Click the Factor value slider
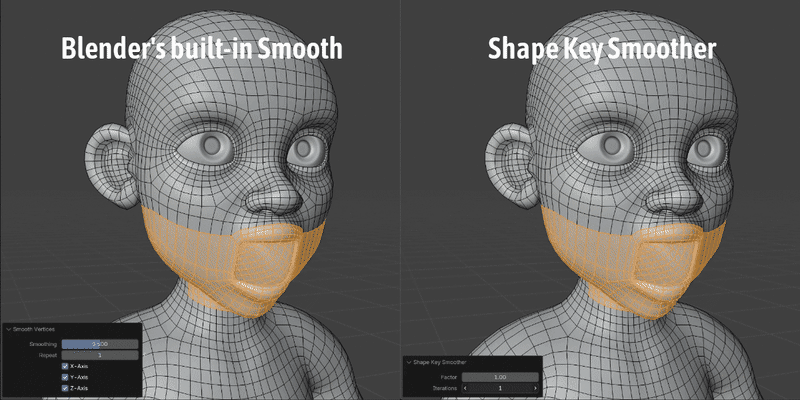800x400 pixels. (x=500, y=377)
